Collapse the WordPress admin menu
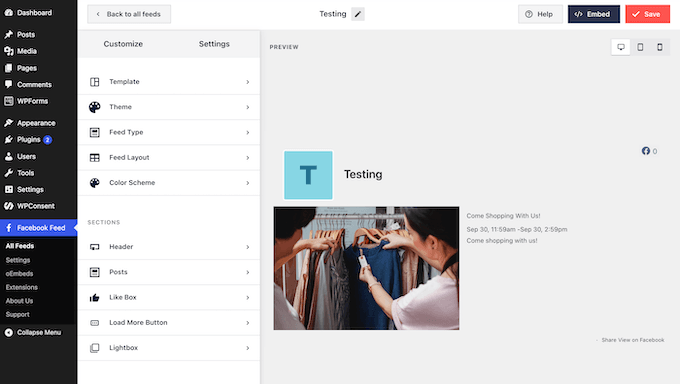680x384 pixels. [x=33, y=332]
